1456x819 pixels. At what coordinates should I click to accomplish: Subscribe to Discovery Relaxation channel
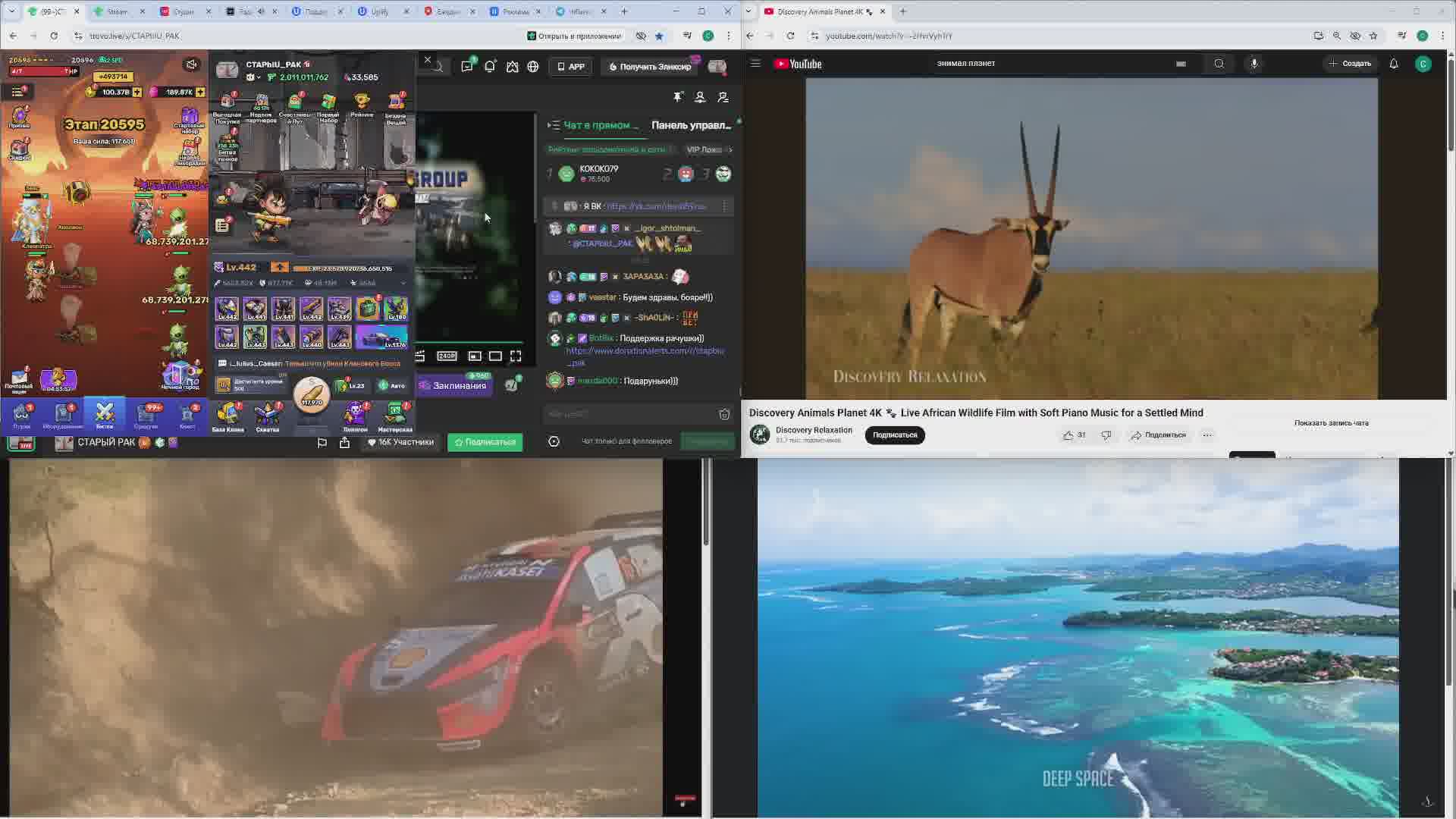coord(895,435)
